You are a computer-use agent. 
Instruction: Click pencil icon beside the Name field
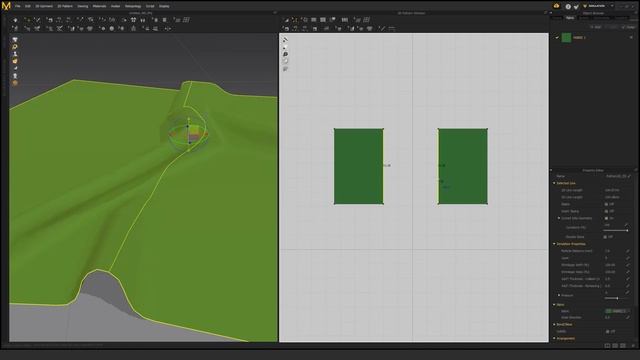pyautogui.click(x=629, y=176)
